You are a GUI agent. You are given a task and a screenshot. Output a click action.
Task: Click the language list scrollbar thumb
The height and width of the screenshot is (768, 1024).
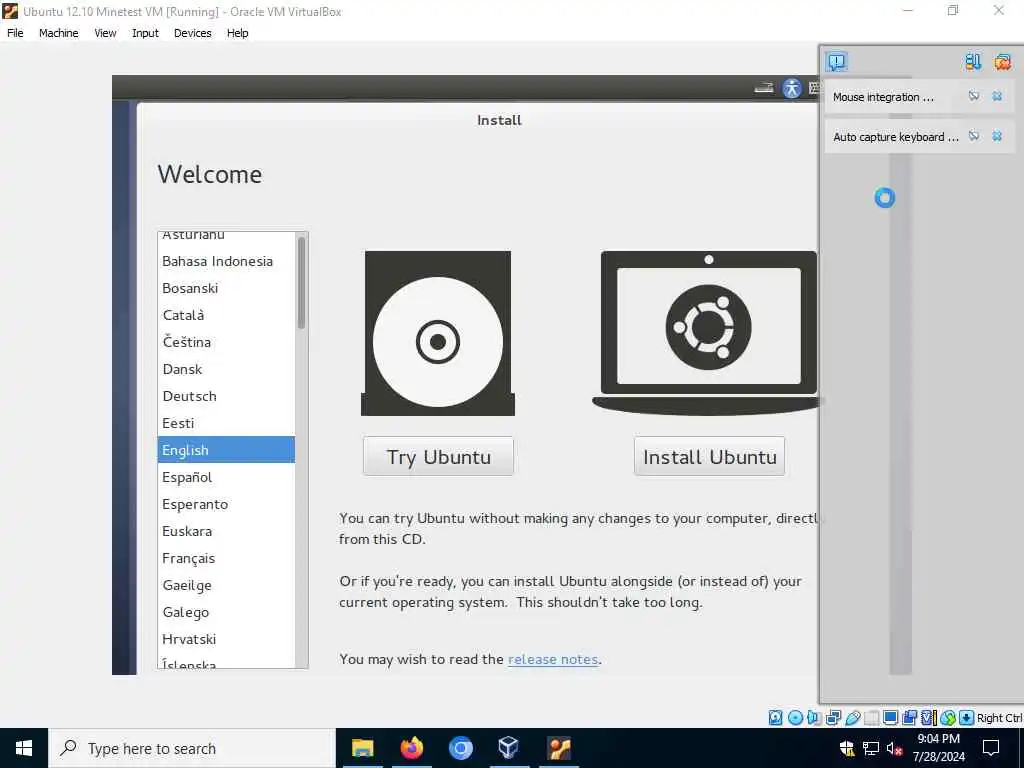coord(301,283)
